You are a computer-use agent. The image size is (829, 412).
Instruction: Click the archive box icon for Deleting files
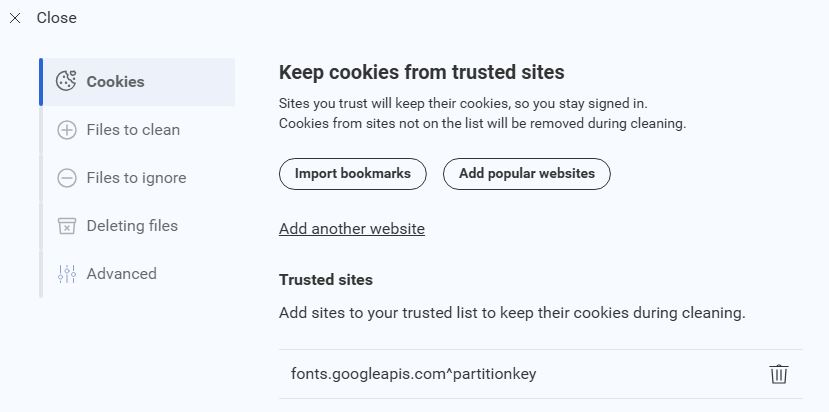67,226
